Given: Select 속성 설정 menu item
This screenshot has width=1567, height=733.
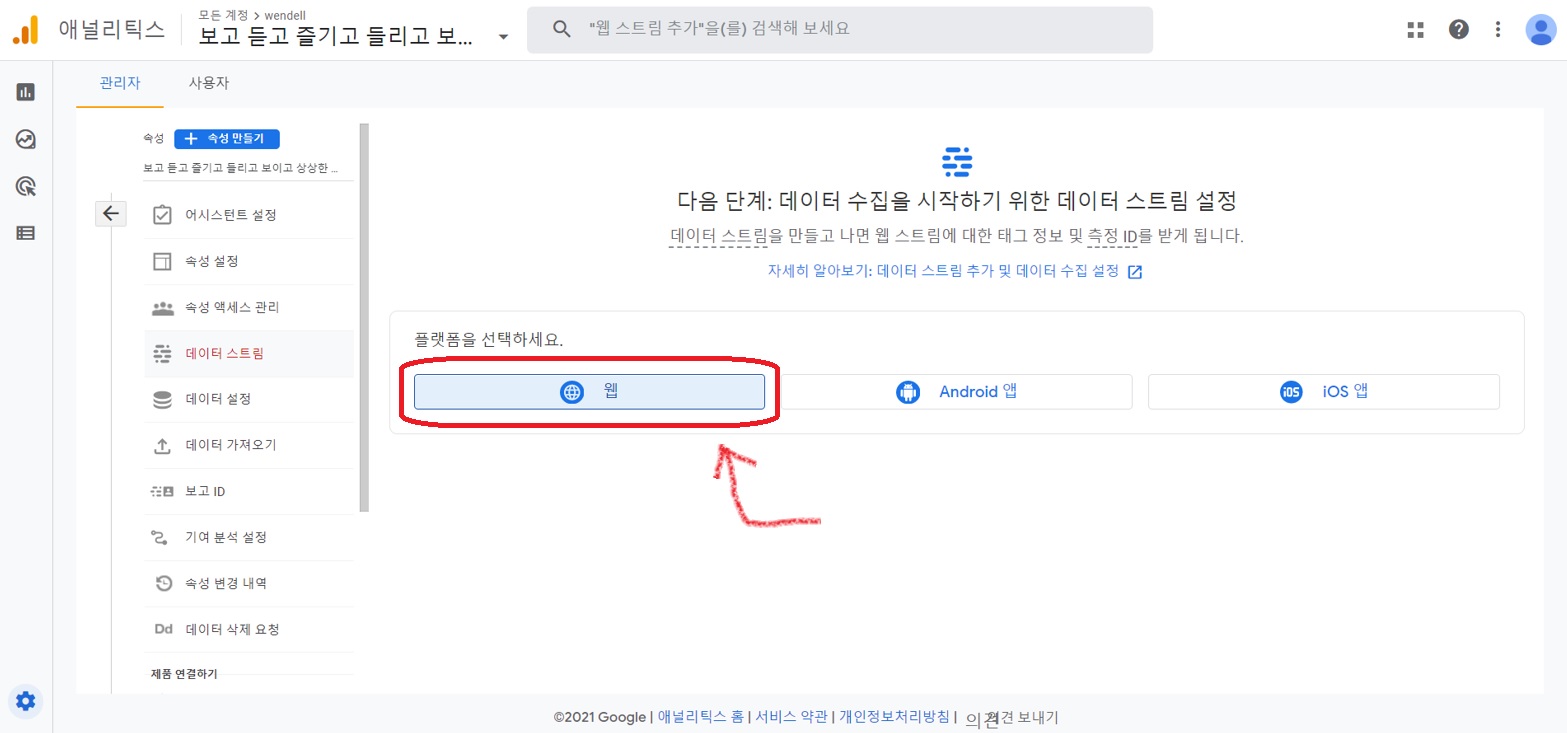Looking at the screenshot, I should coord(249,261).
